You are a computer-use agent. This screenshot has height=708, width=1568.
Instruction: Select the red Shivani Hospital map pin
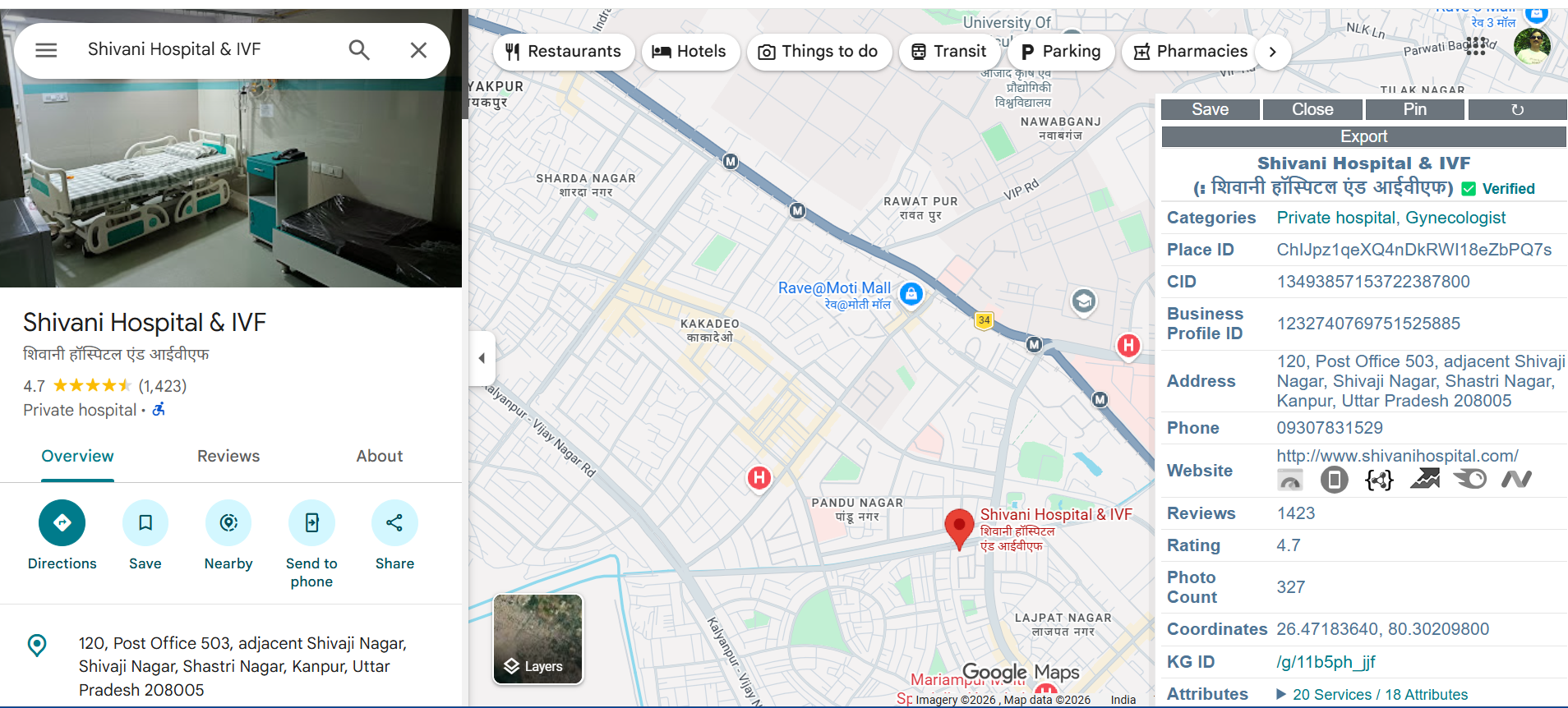pos(959,528)
